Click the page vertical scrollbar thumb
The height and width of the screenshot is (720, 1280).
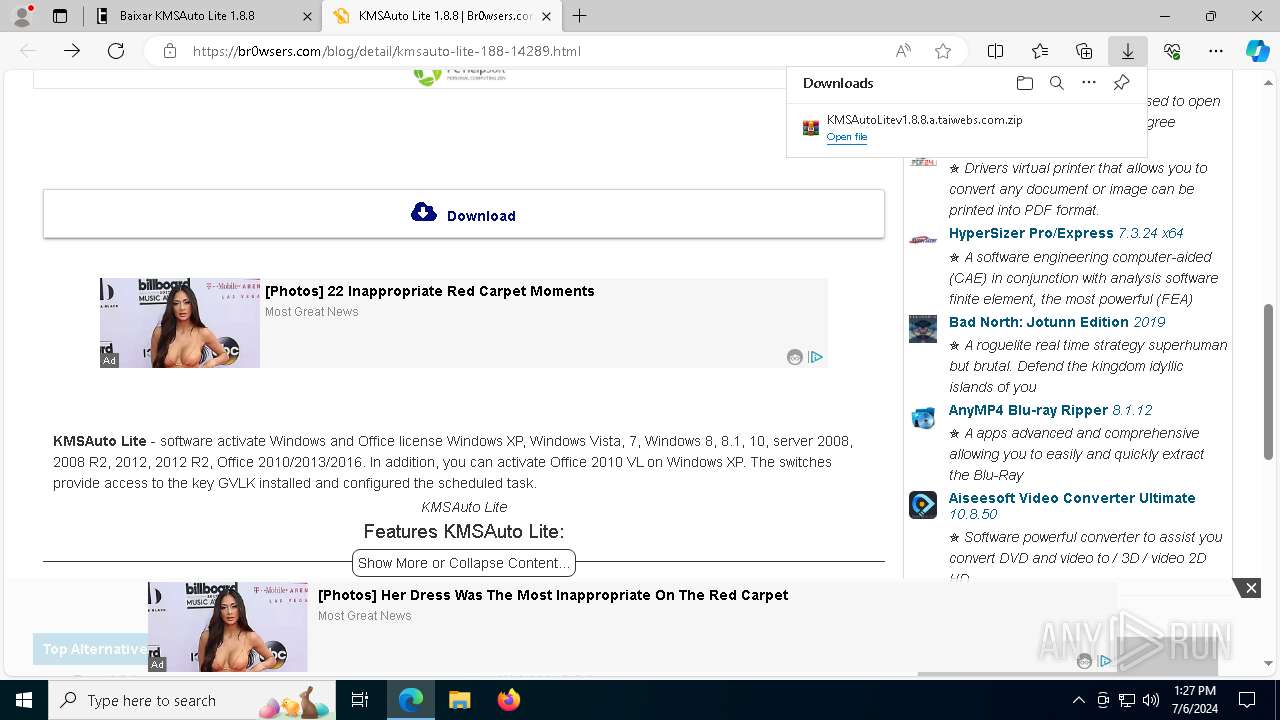[1269, 381]
